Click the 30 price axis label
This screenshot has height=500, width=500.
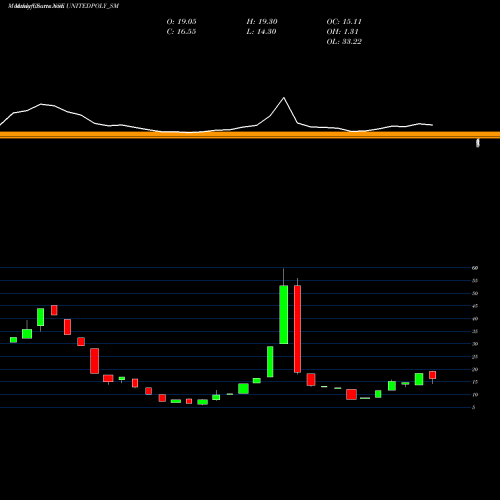[475, 344]
